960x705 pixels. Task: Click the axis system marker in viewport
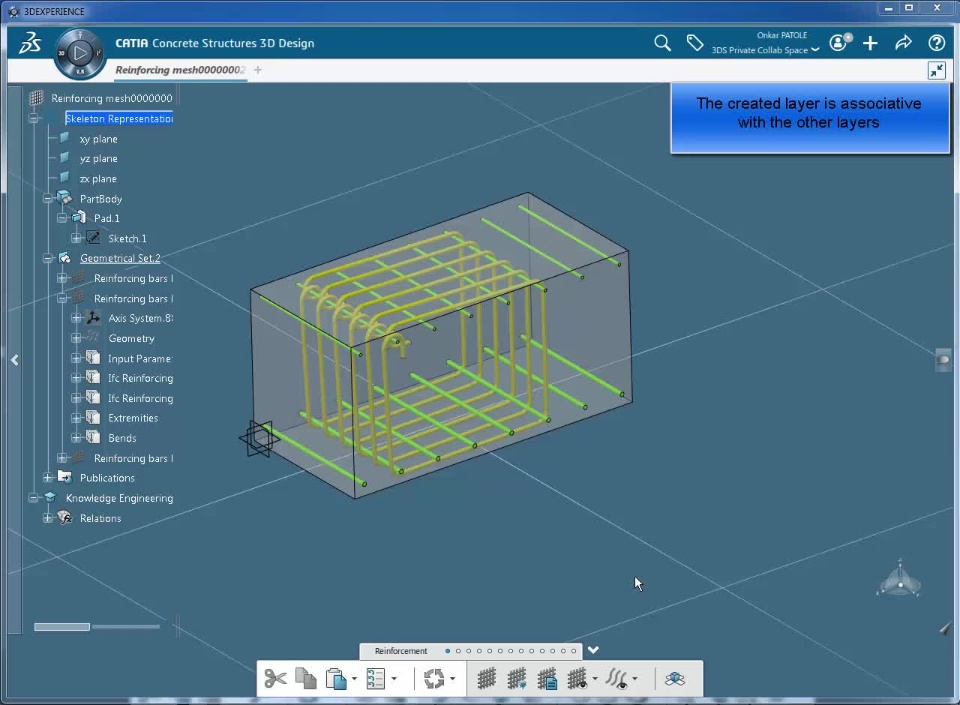click(260, 438)
